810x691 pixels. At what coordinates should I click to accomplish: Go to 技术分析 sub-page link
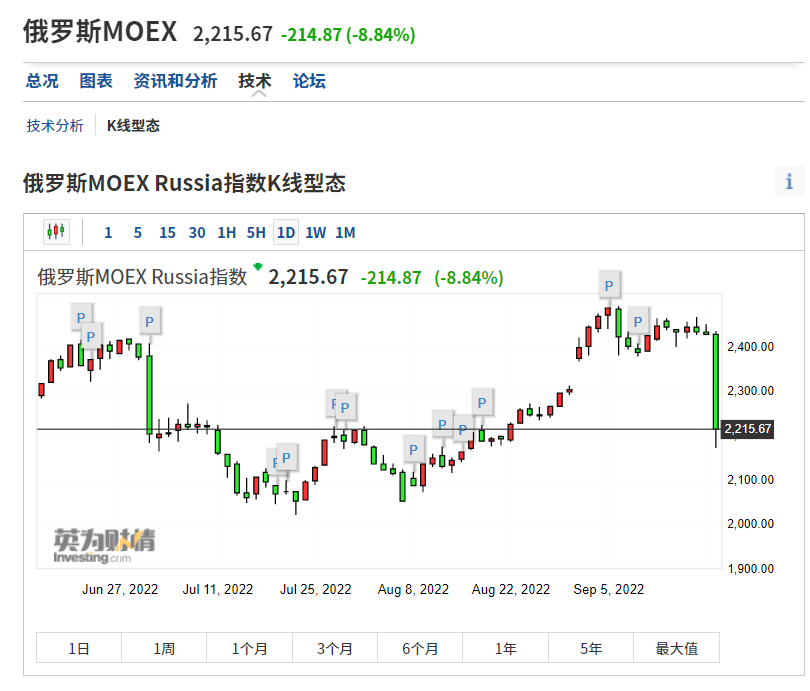[x=55, y=126]
